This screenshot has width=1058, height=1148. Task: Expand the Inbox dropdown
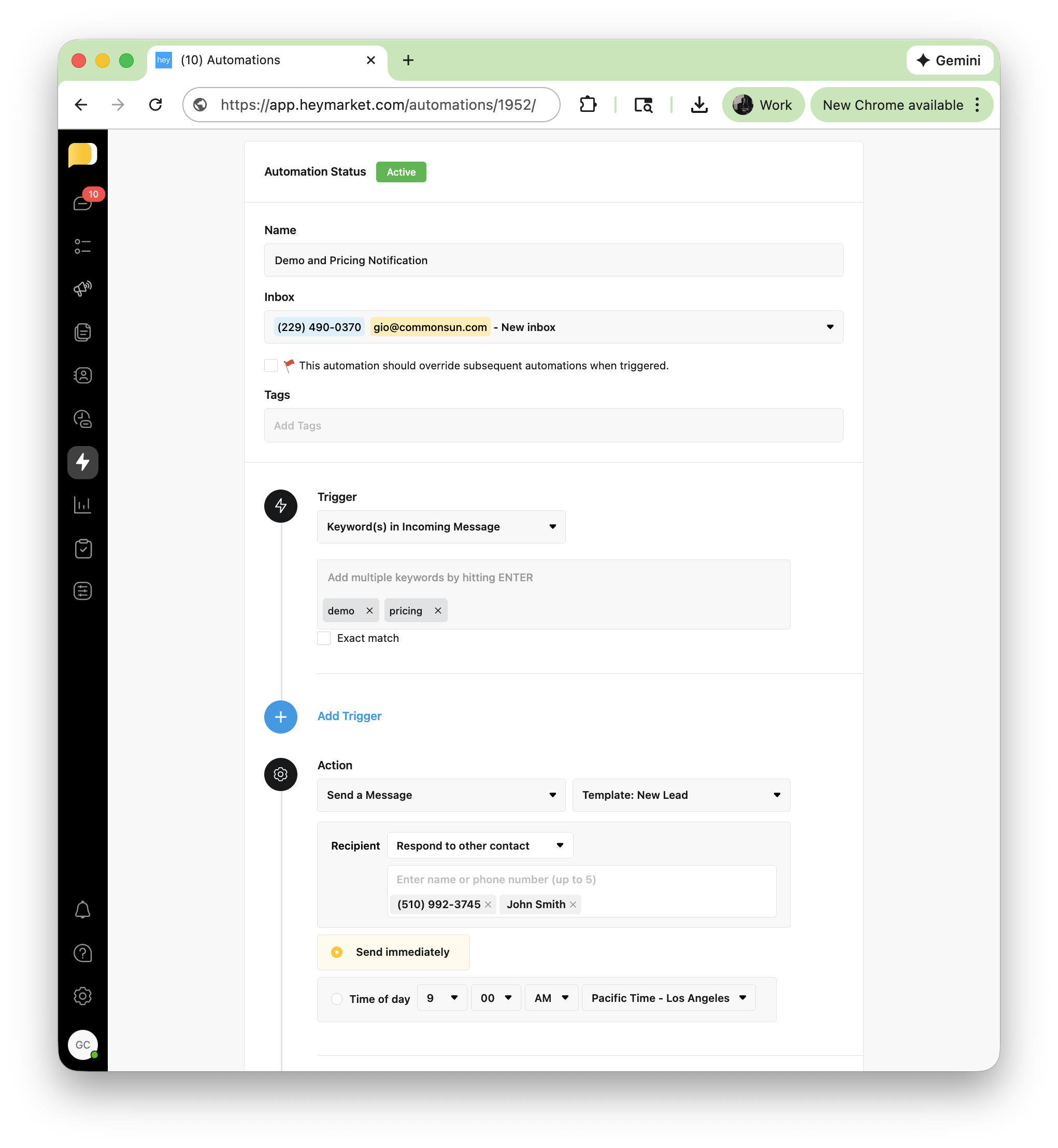830,327
